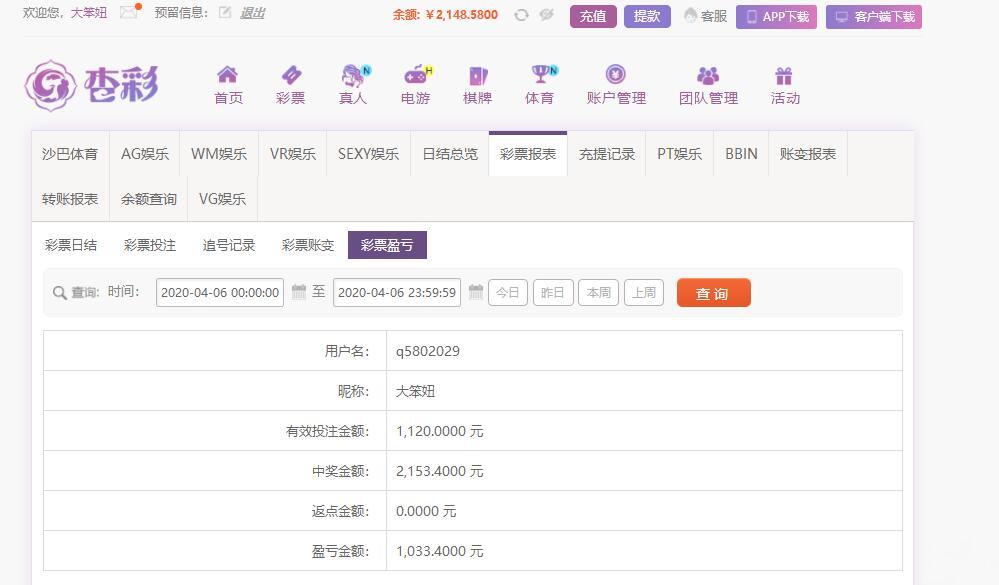Click the balance amount ¥2,148.5800
The image size is (999, 585).
pyautogui.click(x=462, y=15)
